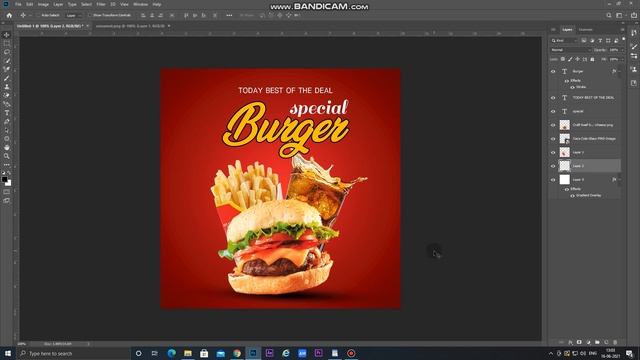Image resolution: width=640 pixels, height=360 pixels.
Task: Change screen mode via toolbar icon
Action: [7, 200]
